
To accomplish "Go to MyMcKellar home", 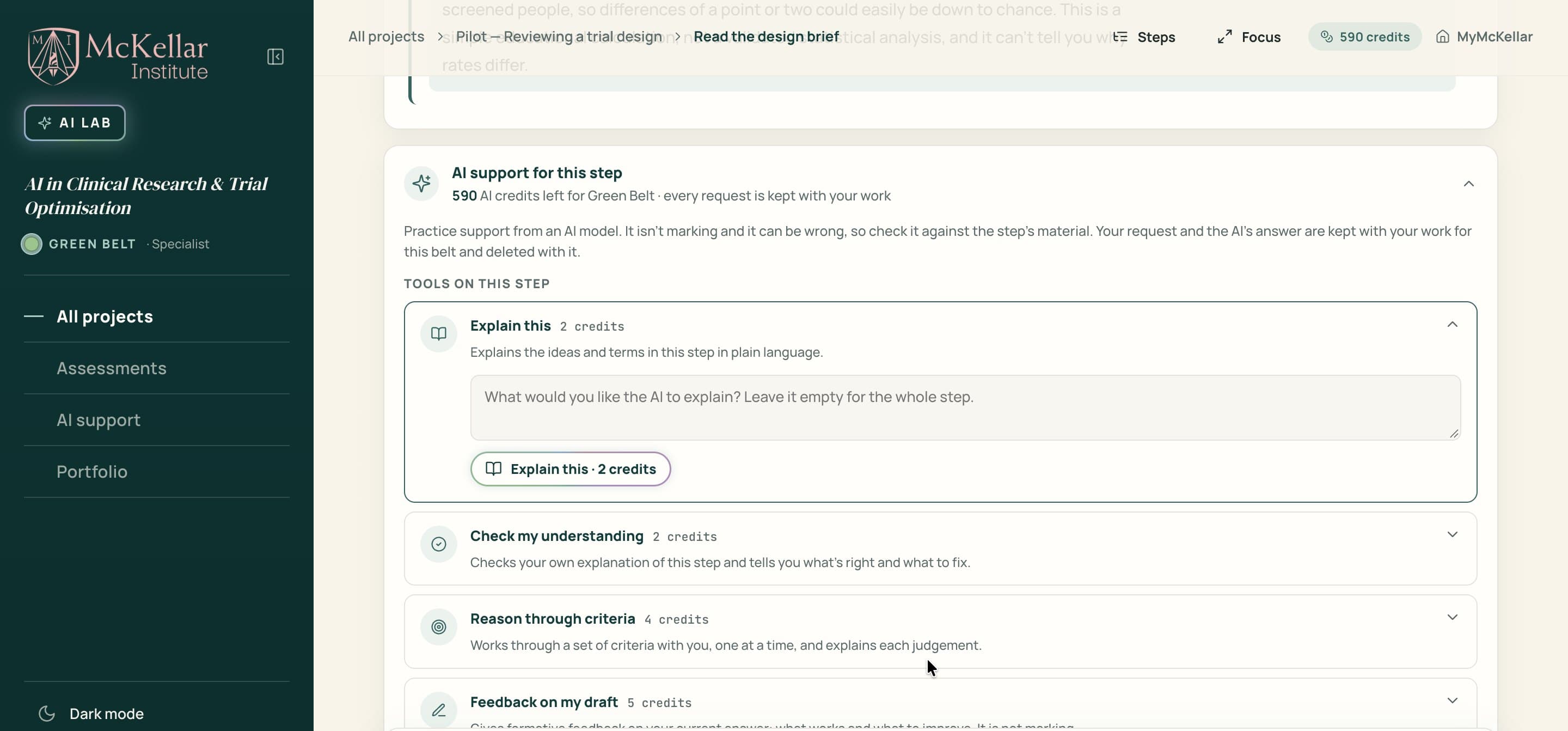I will (x=1484, y=36).
